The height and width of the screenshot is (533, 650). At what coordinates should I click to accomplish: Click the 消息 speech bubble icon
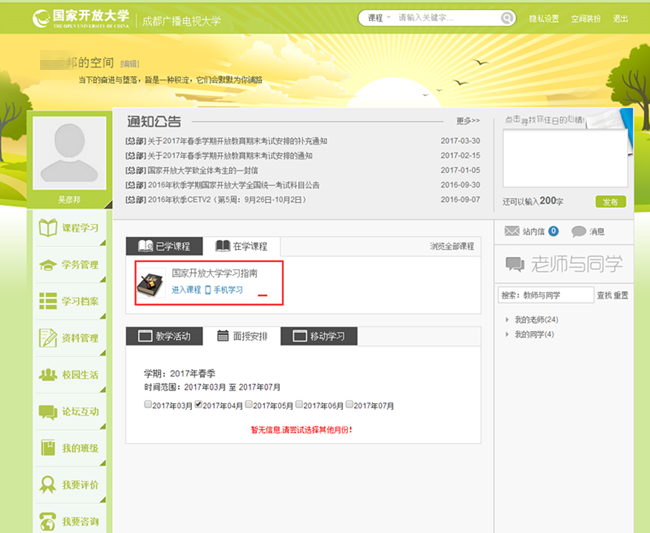coord(579,231)
